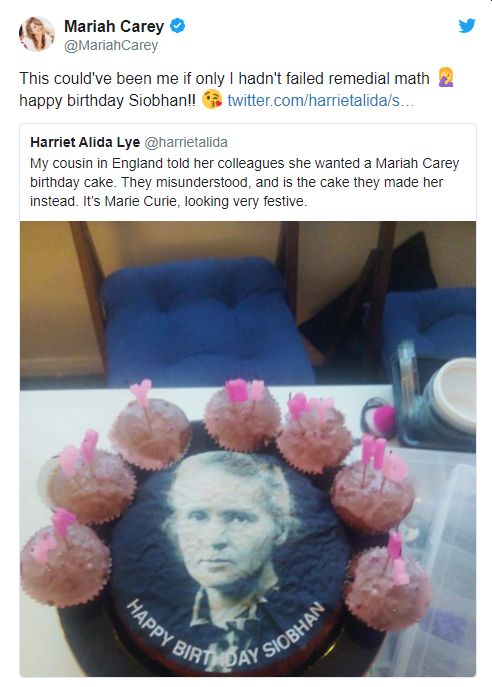Click the blue verified checkmark badge
The image size is (492, 687).
[177, 26]
